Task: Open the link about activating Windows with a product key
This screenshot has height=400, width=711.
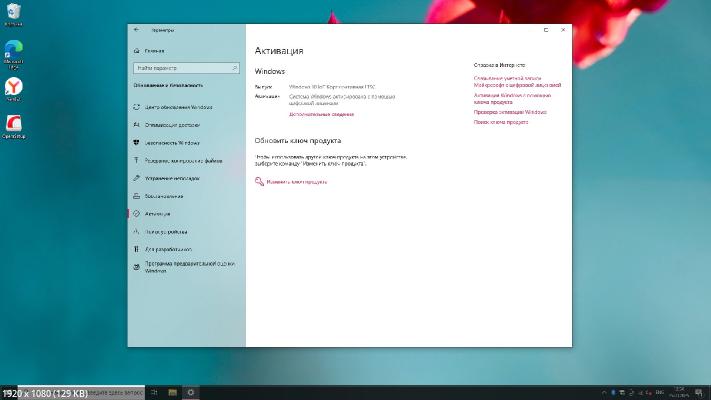Action: pyautogui.click(x=512, y=99)
